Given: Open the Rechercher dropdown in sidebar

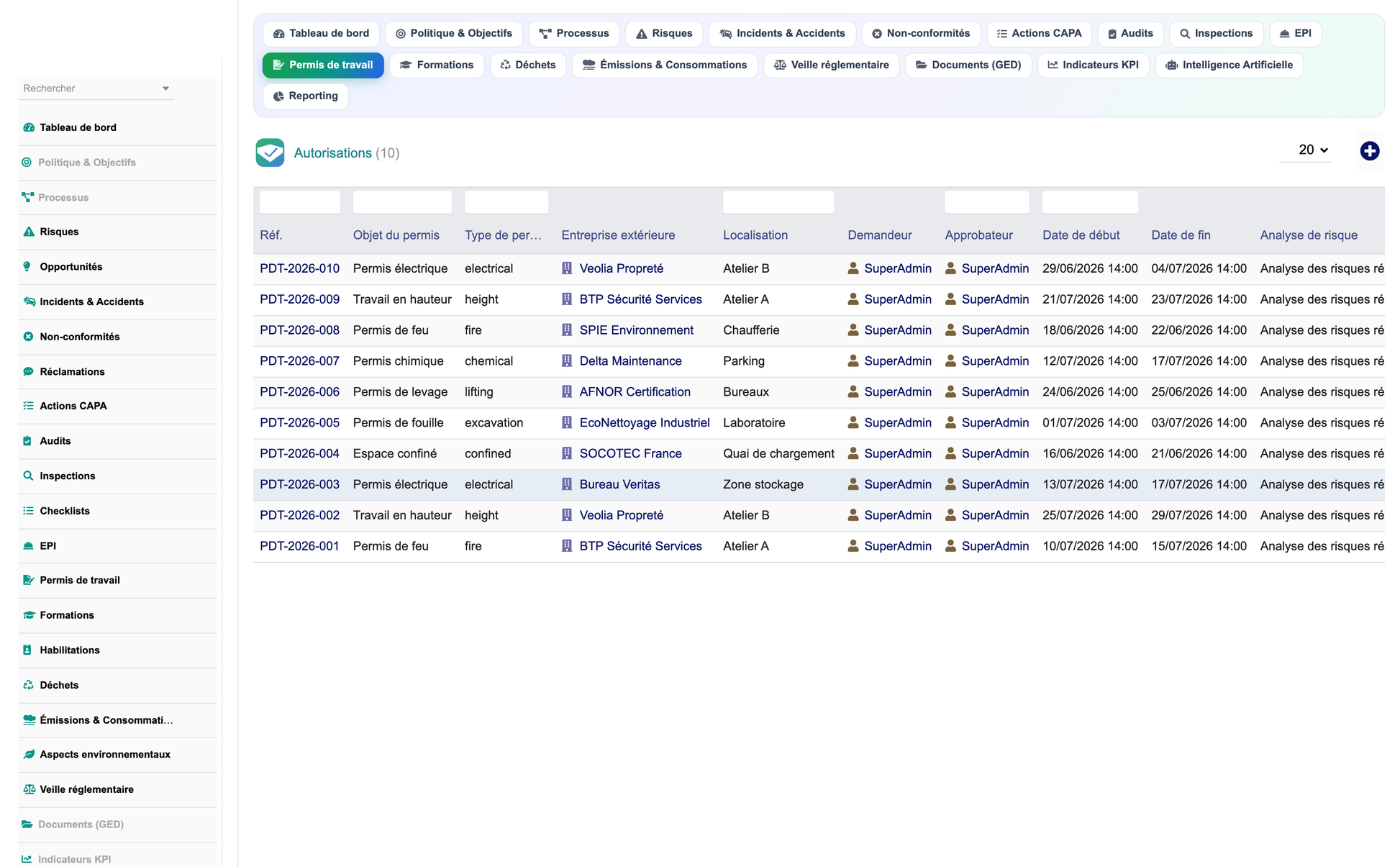Looking at the screenshot, I should (96, 88).
